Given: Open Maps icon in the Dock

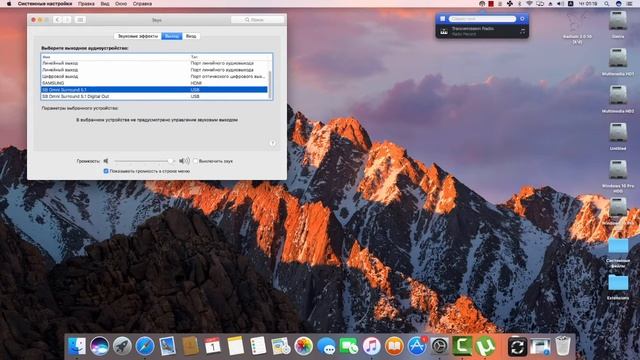Looking at the screenshot, I should coord(281,346).
